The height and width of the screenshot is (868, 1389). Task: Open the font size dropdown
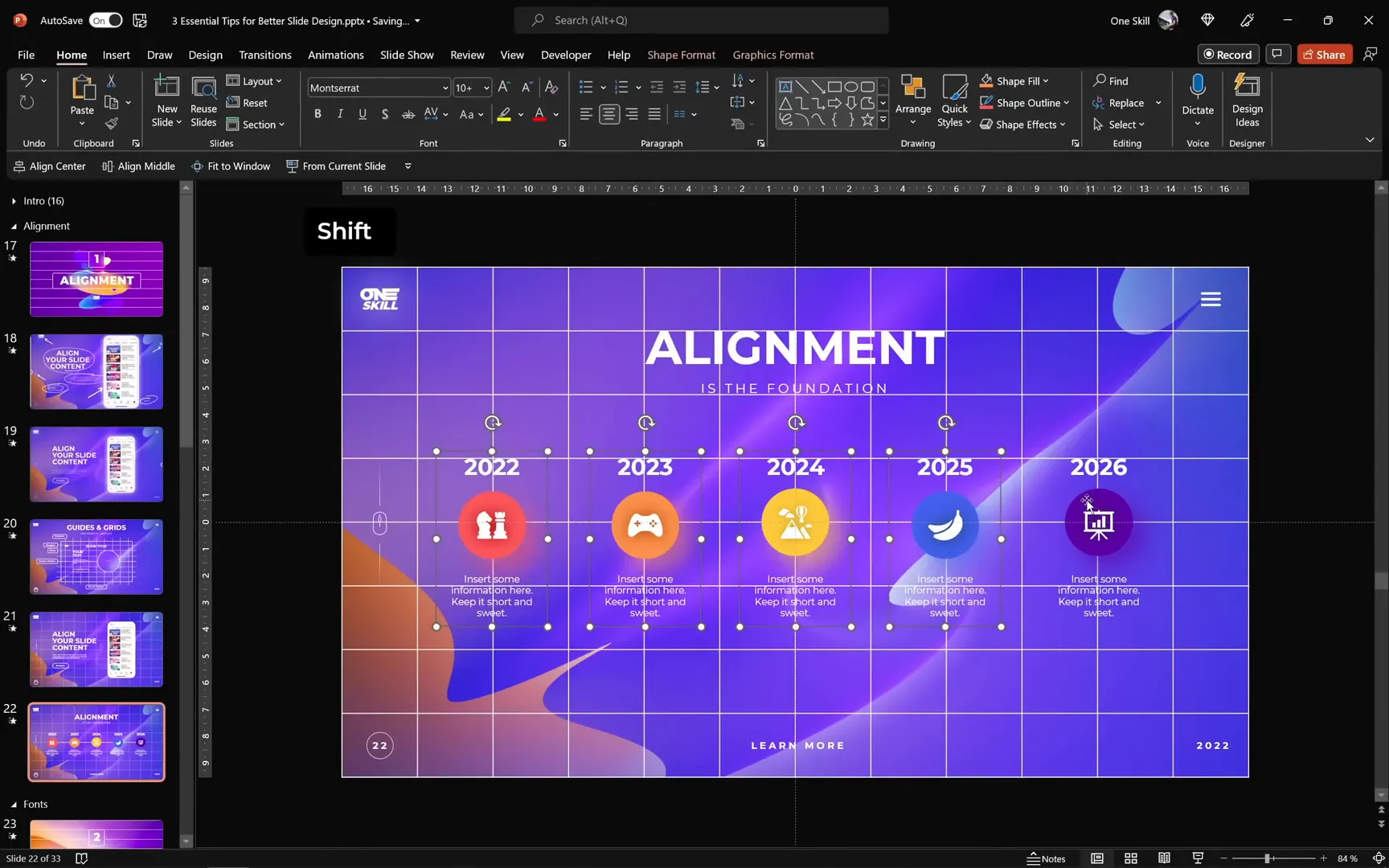coord(486,88)
